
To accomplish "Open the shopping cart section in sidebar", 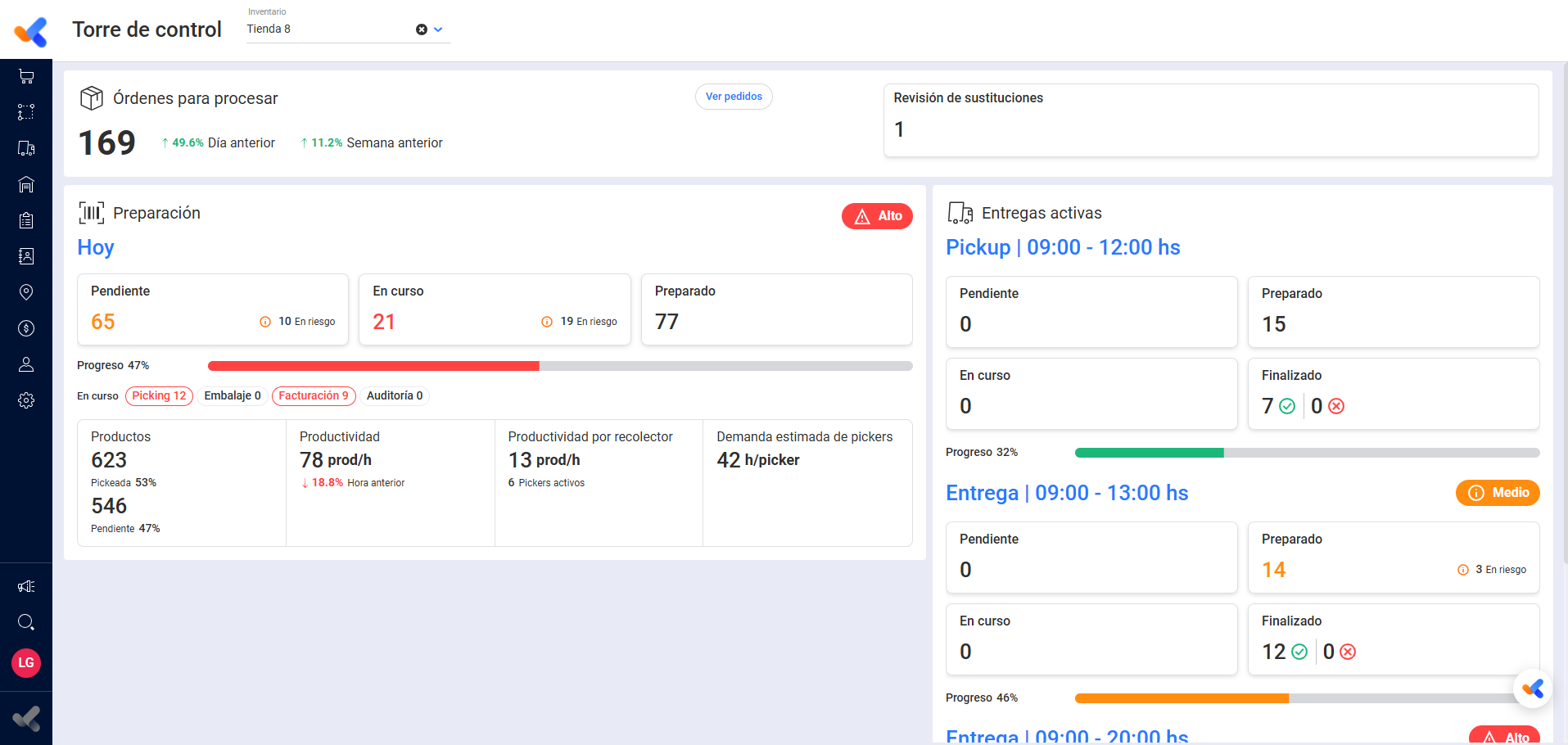I will 26,76.
